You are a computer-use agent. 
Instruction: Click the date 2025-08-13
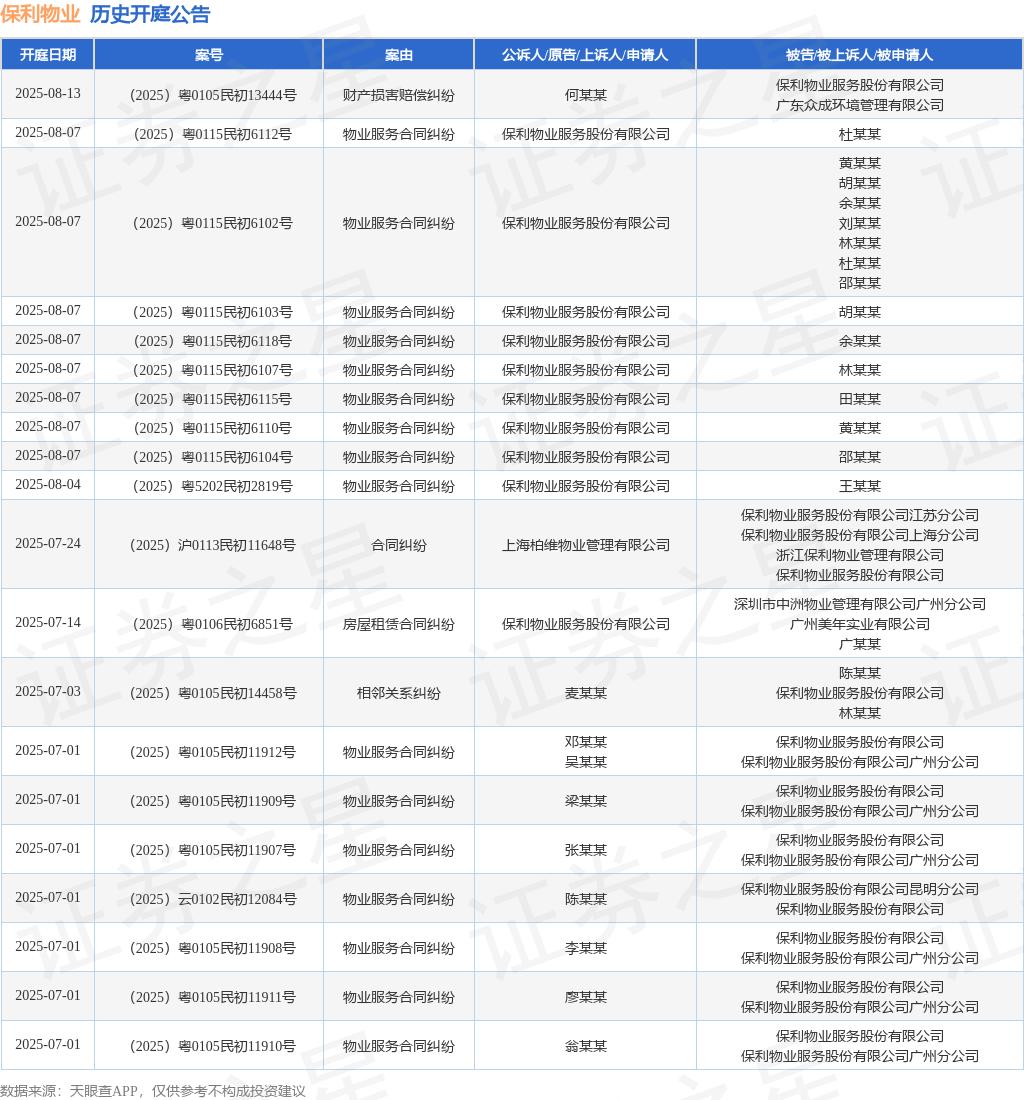click(48, 93)
